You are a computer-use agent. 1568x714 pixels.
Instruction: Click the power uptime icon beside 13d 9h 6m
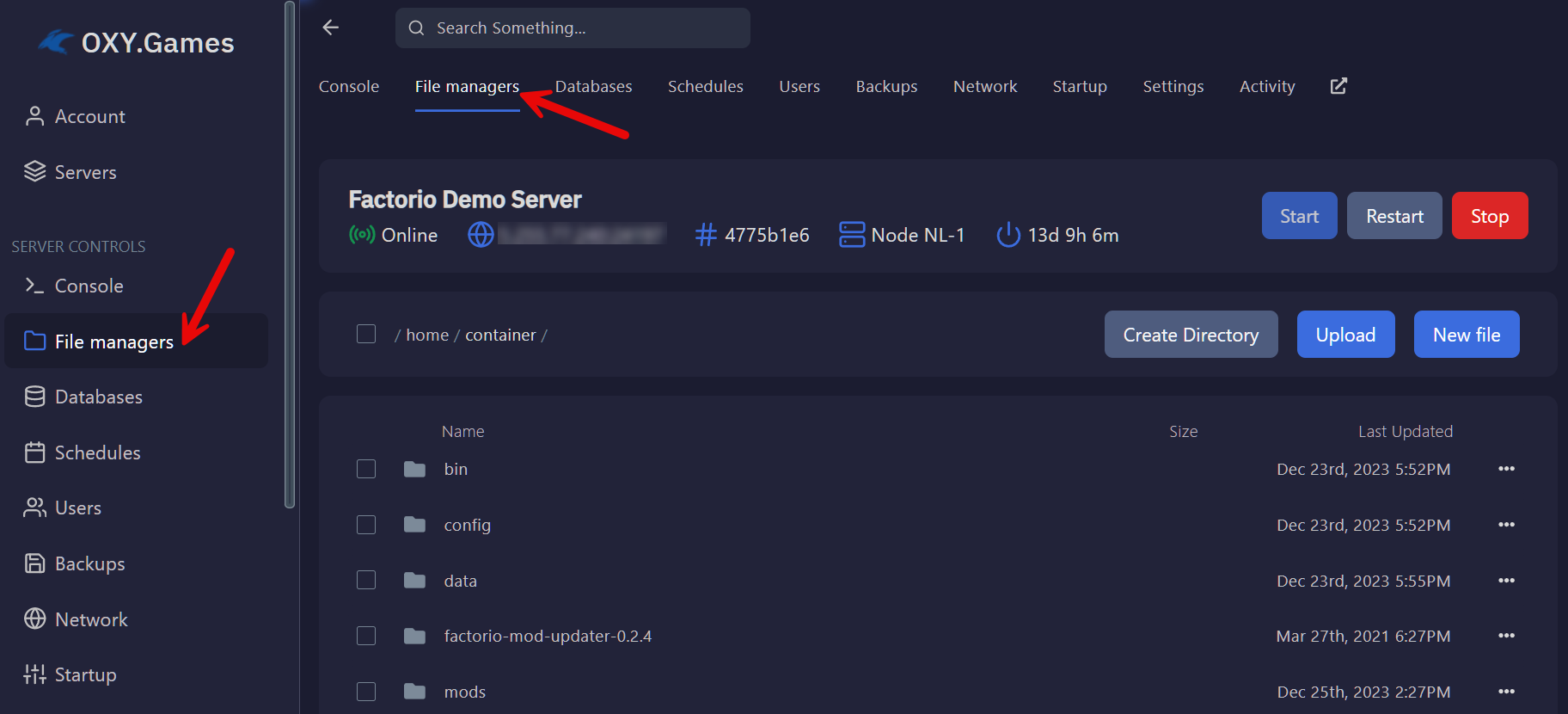tap(1008, 234)
